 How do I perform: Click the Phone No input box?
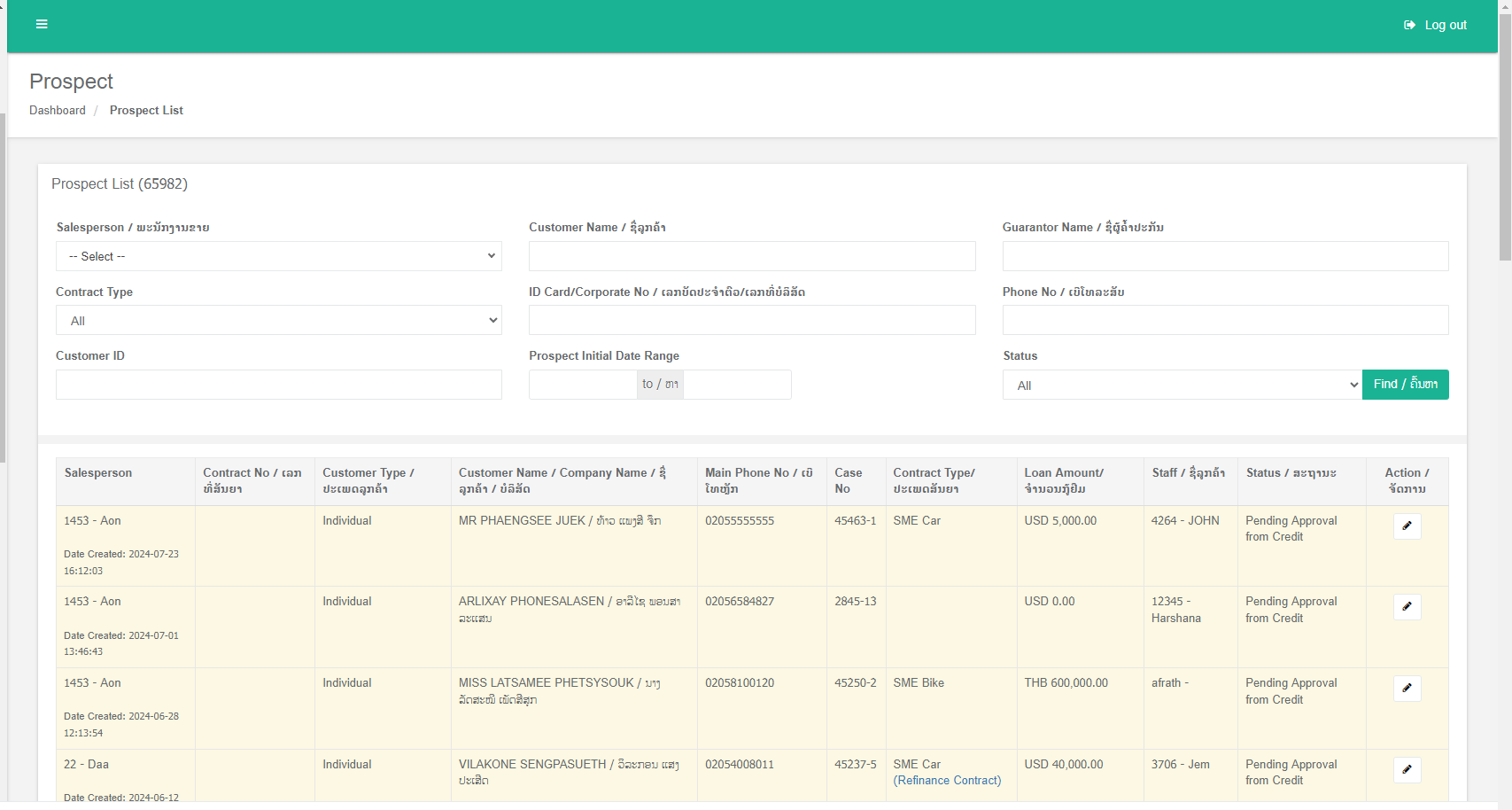1225,321
